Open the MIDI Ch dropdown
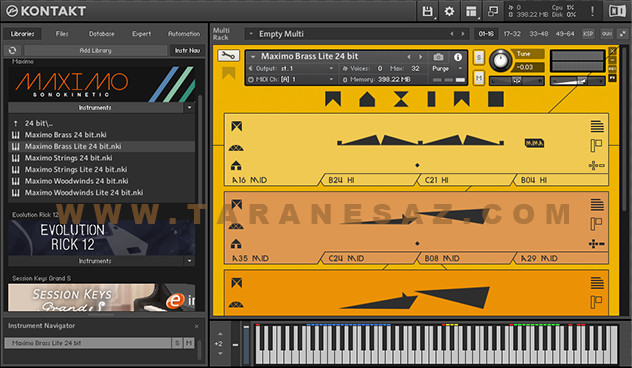The width and height of the screenshot is (632, 368). pos(331,79)
